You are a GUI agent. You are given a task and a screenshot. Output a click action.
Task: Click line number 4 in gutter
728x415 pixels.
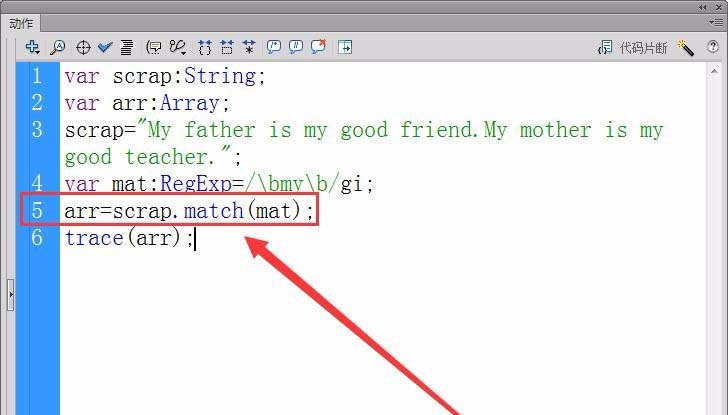[x=37, y=183]
